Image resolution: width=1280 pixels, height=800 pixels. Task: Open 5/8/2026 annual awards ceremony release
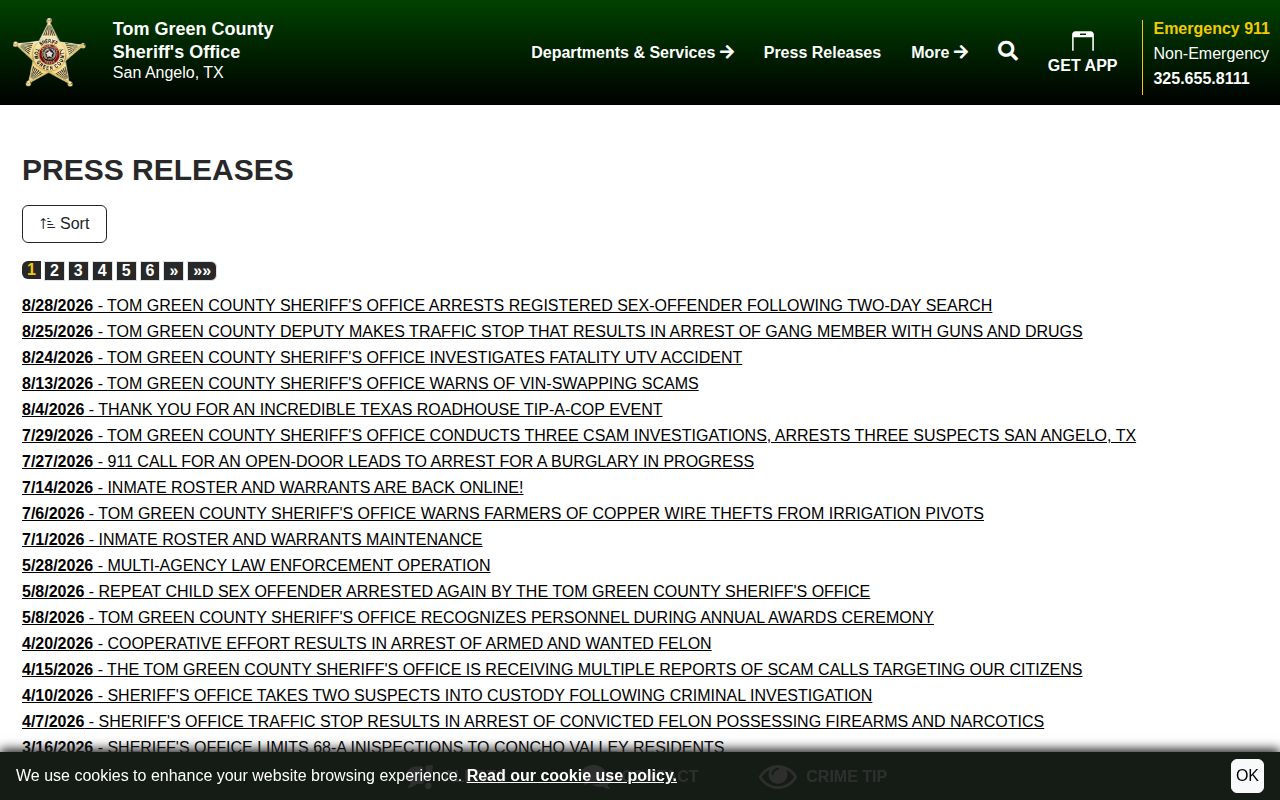pyautogui.click(x=478, y=617)
